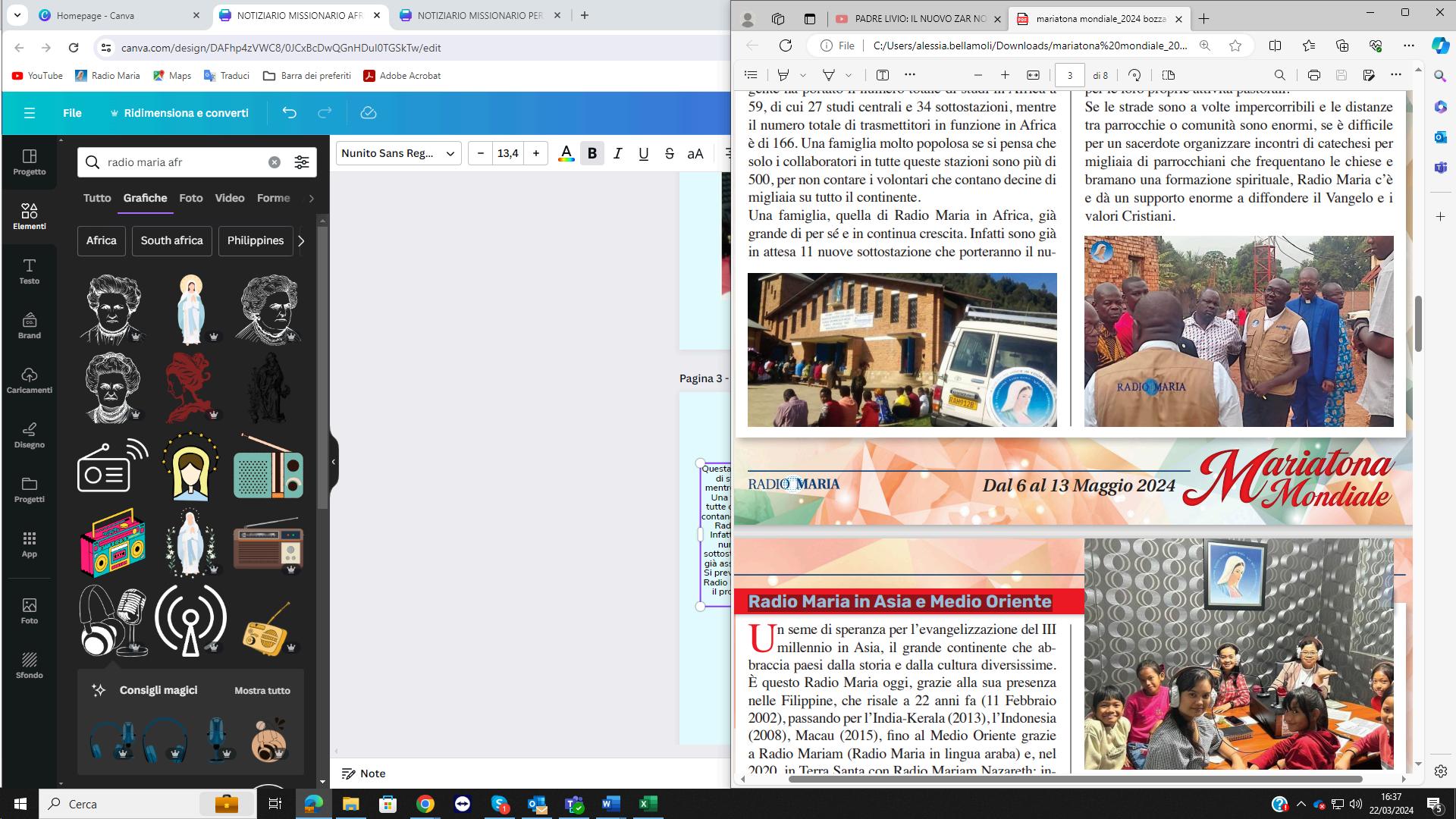Open the Disegno drawing tool
The width and height of the screenshot is (1456, 819).
click(x=29, y=435)
